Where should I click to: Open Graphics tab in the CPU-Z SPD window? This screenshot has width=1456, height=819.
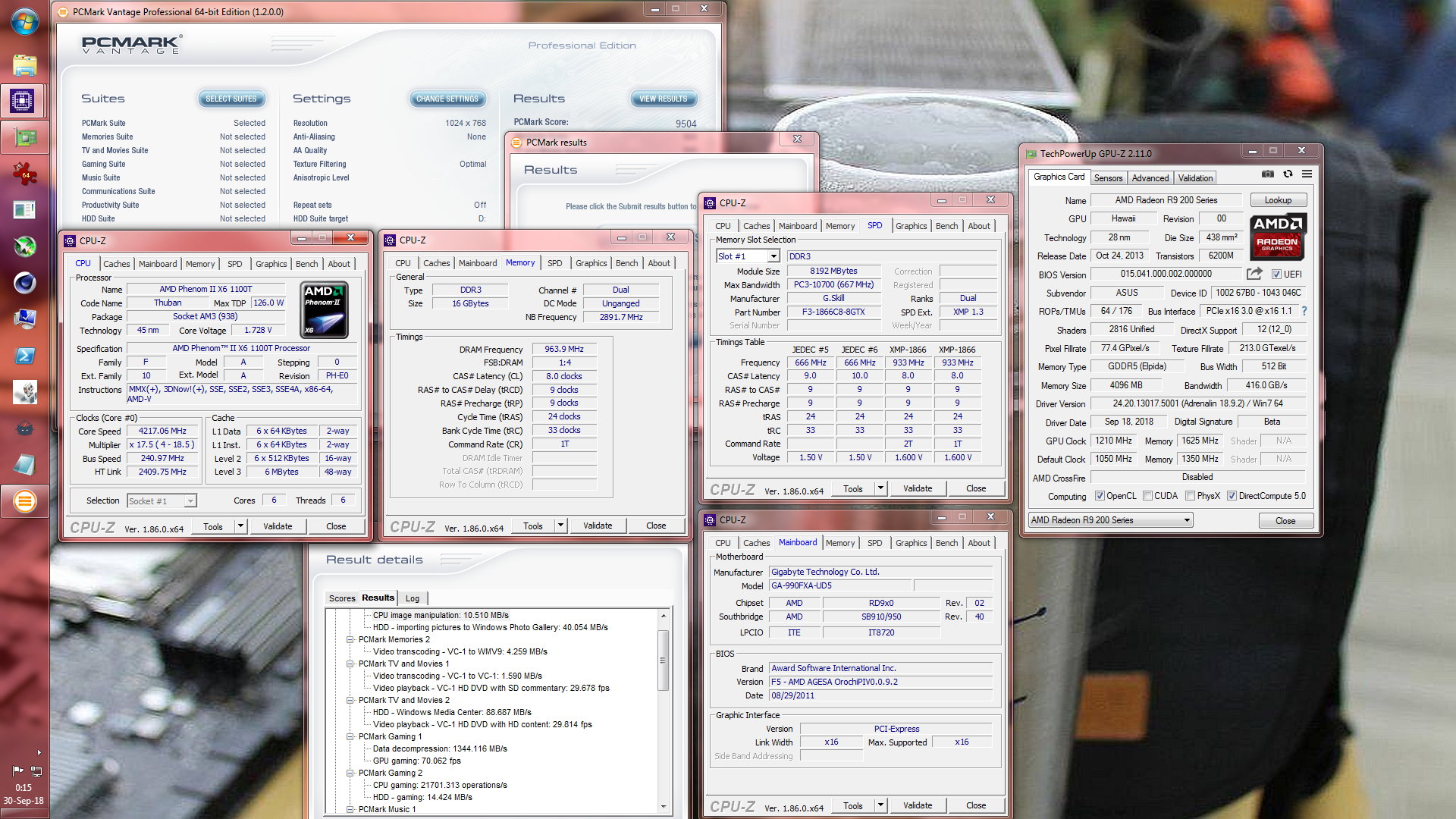coord(911,226)
